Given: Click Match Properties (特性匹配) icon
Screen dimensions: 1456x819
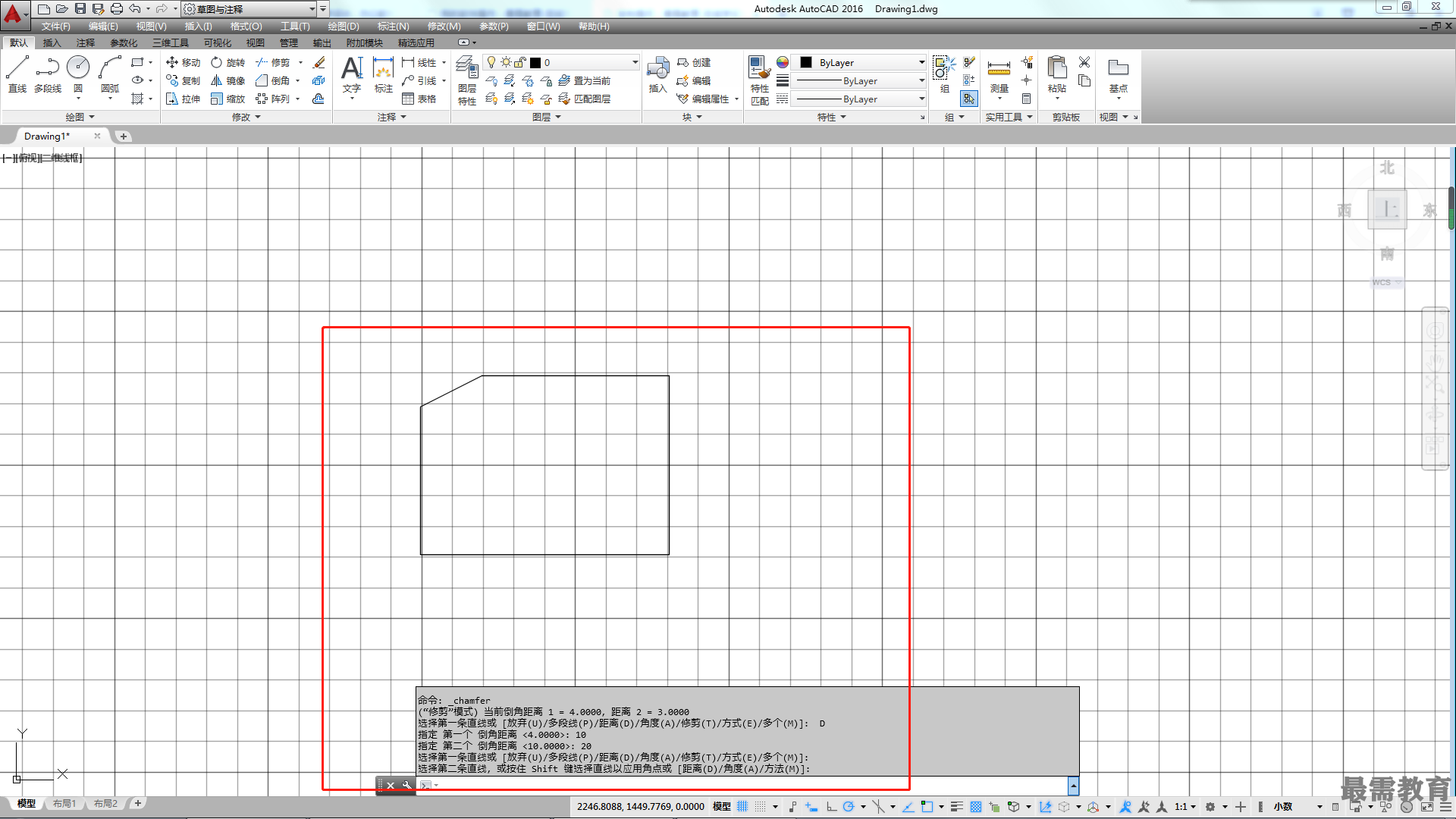Looking at the screenshot, I should (x=759, y=80).
